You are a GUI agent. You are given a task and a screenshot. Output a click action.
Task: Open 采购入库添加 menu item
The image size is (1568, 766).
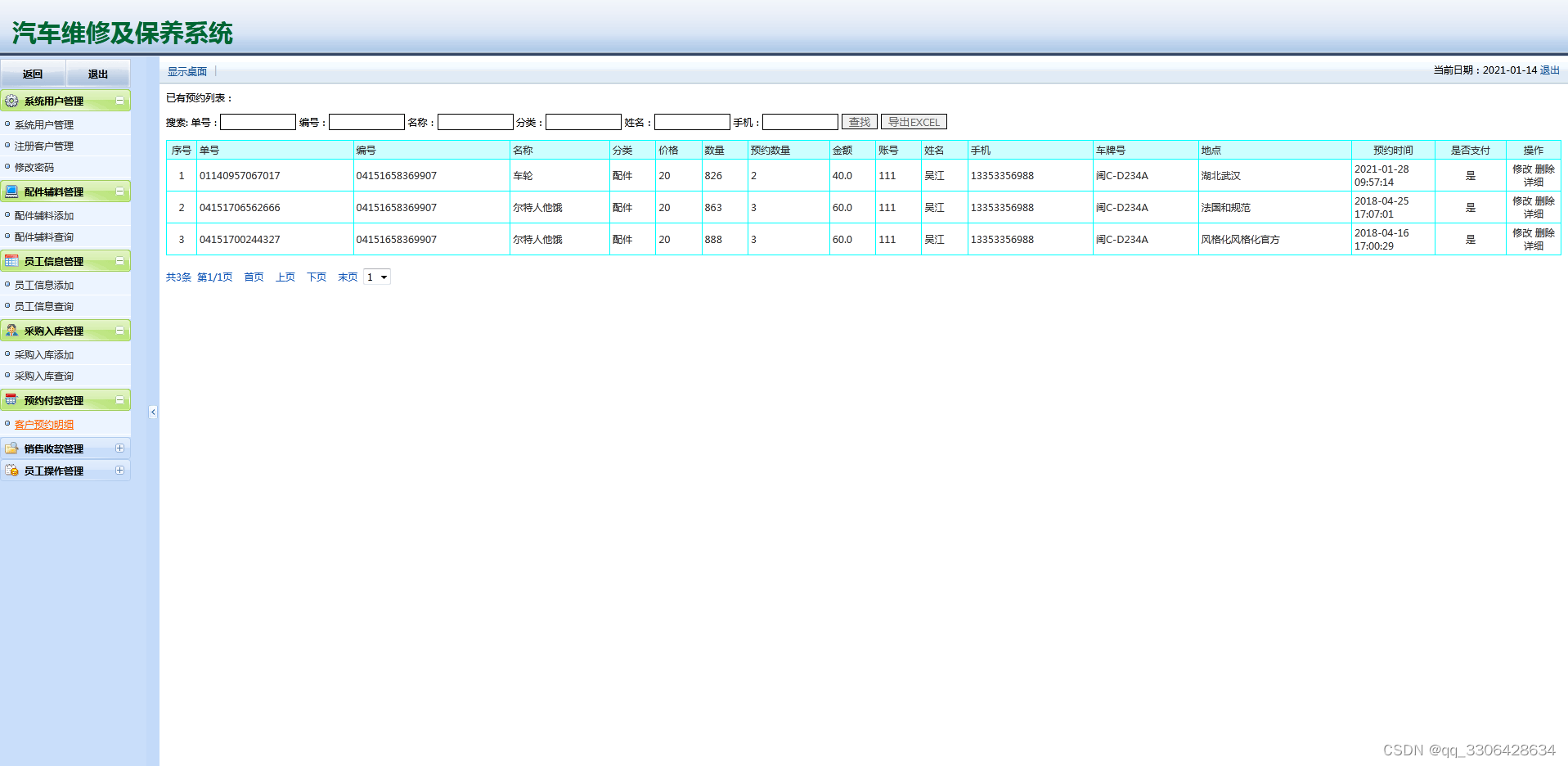pyautogui.click(x=44, y=355)
